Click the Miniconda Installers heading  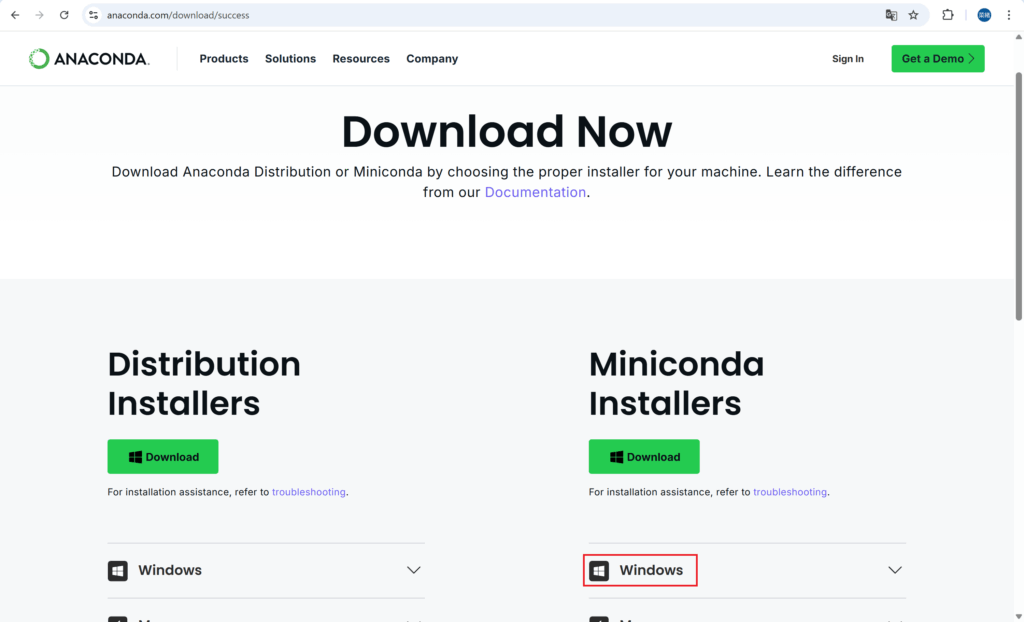(676, 384)
